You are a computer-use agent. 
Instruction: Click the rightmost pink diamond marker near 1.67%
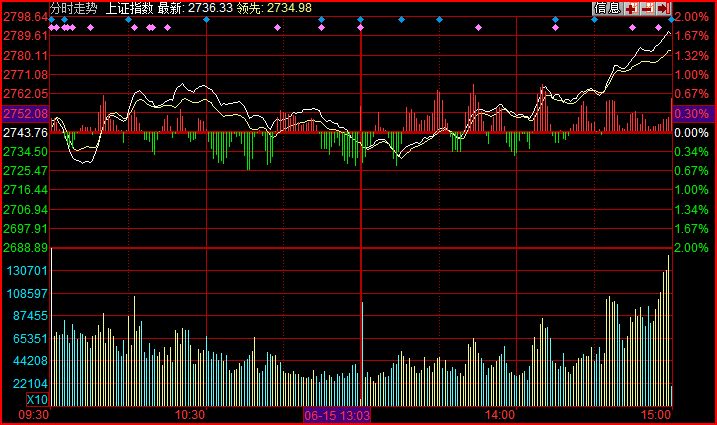coord(658,28)
